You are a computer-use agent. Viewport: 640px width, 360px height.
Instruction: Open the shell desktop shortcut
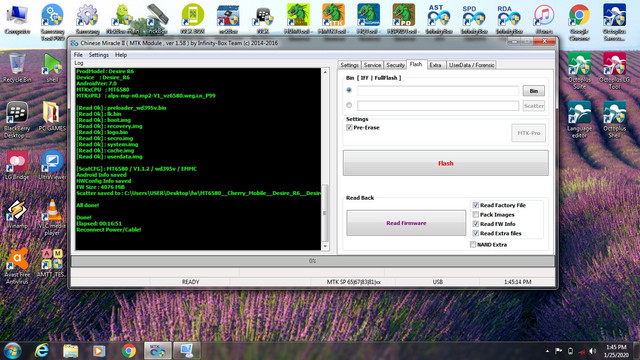(52, 67)
